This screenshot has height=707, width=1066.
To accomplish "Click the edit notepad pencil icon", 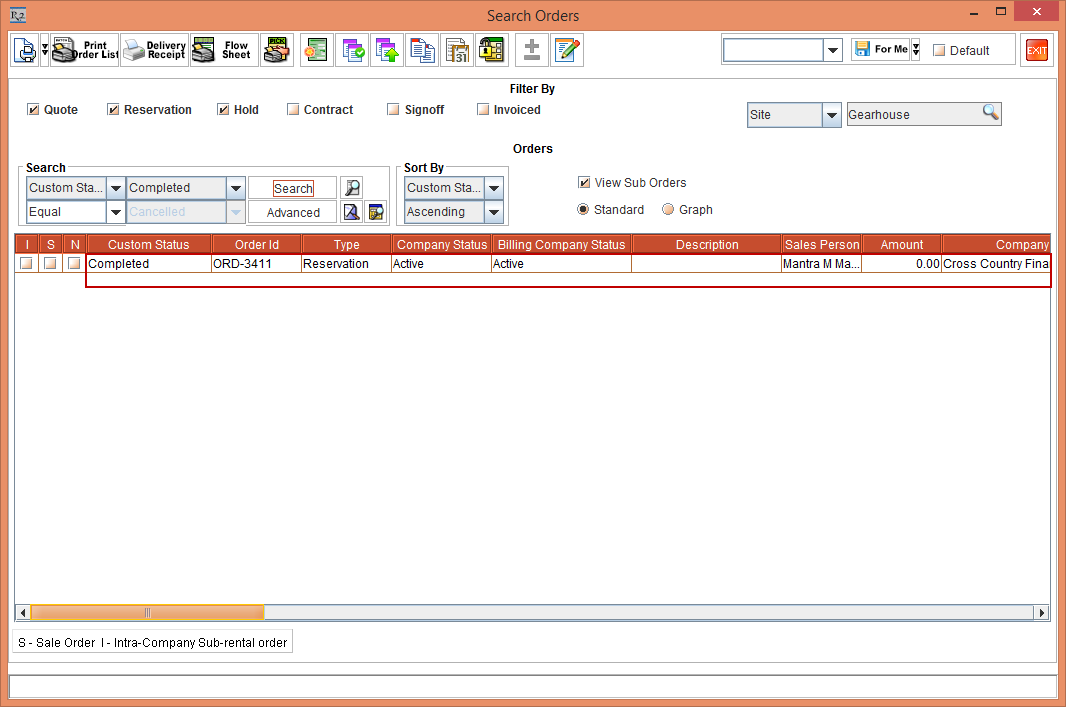I will (567, 50).
